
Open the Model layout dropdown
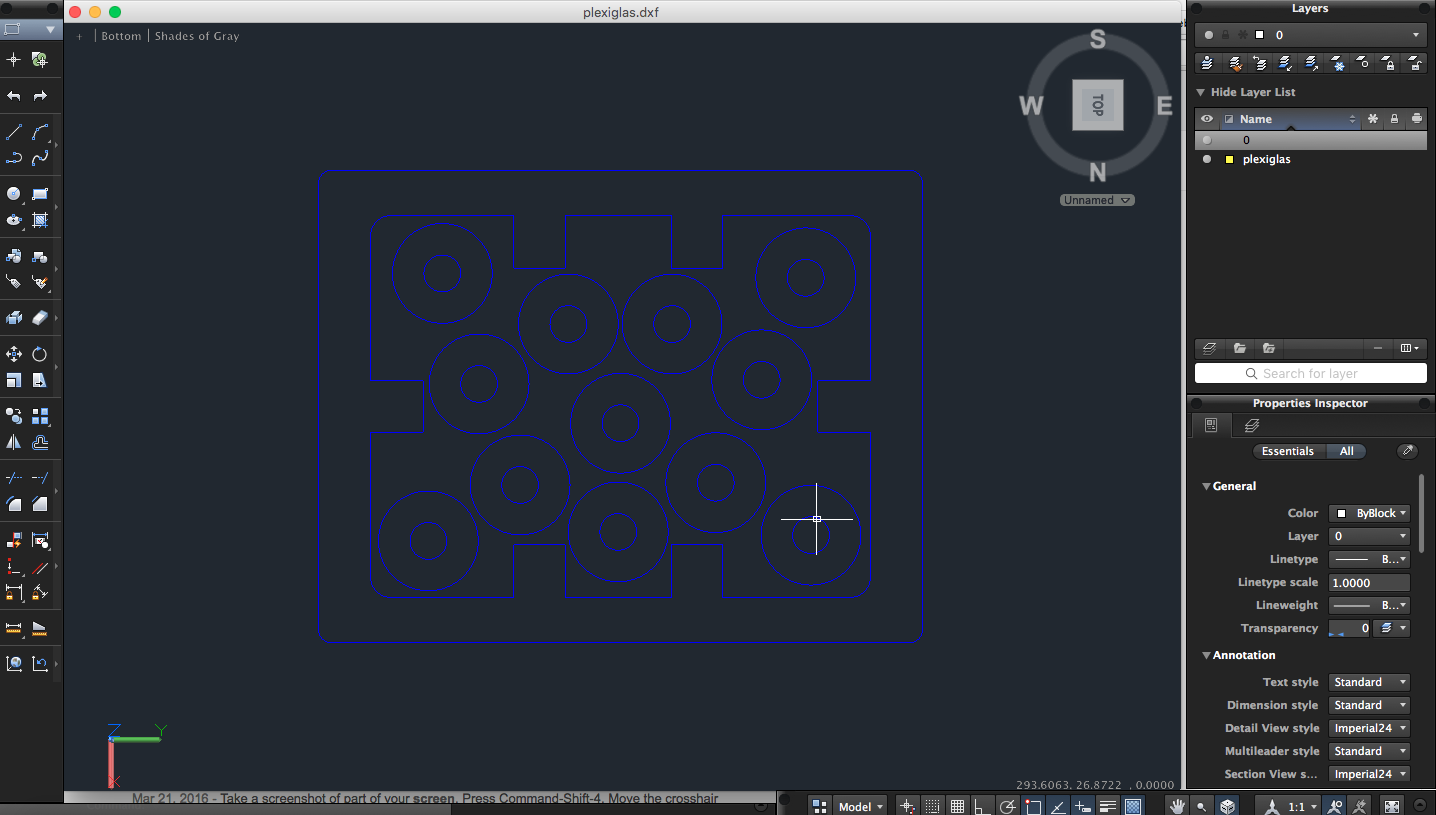click(x=861, y=806)
